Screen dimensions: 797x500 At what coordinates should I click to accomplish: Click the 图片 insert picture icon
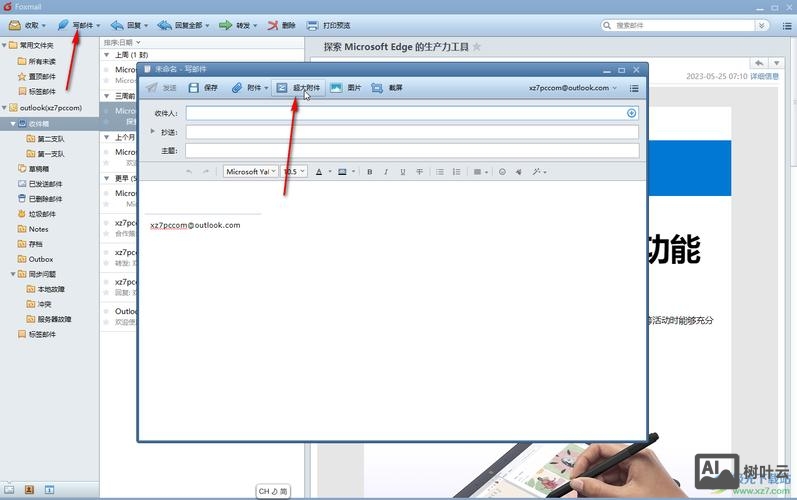tap(336, 88)
